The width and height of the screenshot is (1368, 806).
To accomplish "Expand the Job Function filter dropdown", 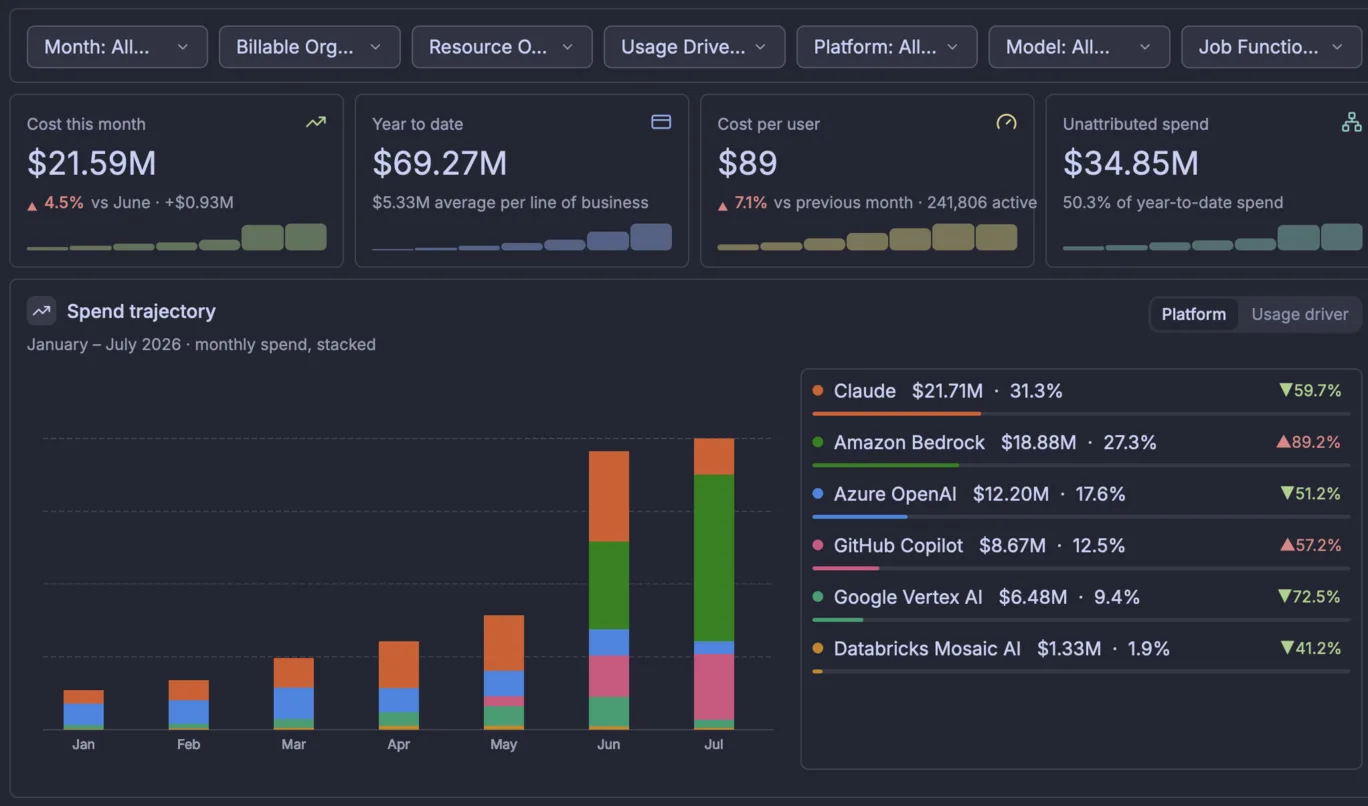I will tap(1272, 47).
